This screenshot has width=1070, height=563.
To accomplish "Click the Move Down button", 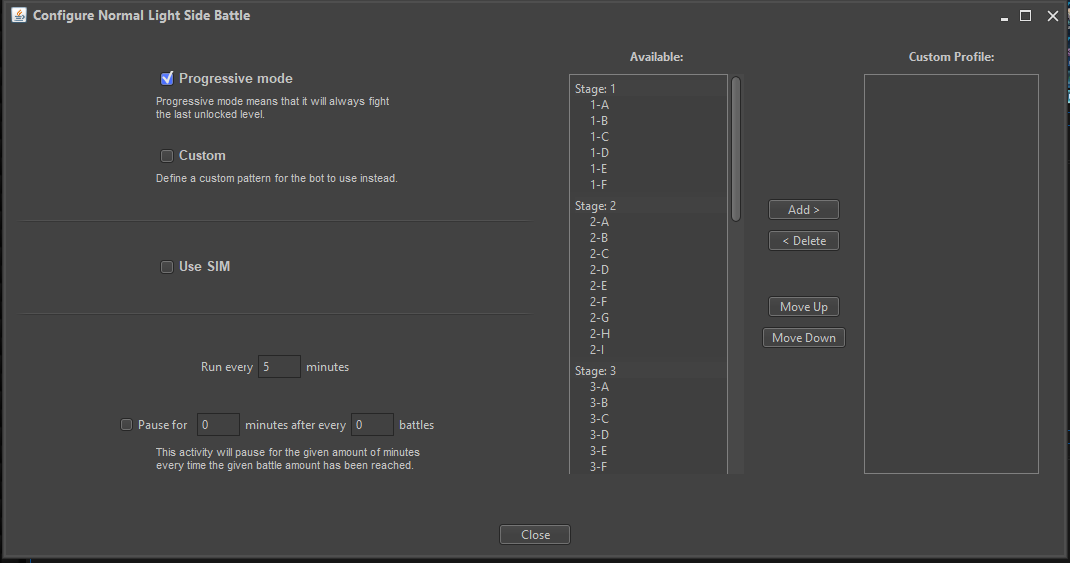I will tap(803, 338).
